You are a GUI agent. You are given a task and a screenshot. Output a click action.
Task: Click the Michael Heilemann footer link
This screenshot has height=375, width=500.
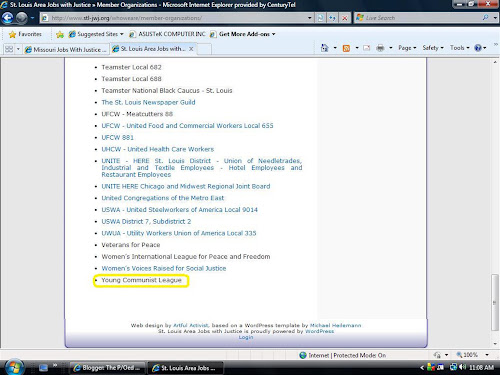point(336,325)
